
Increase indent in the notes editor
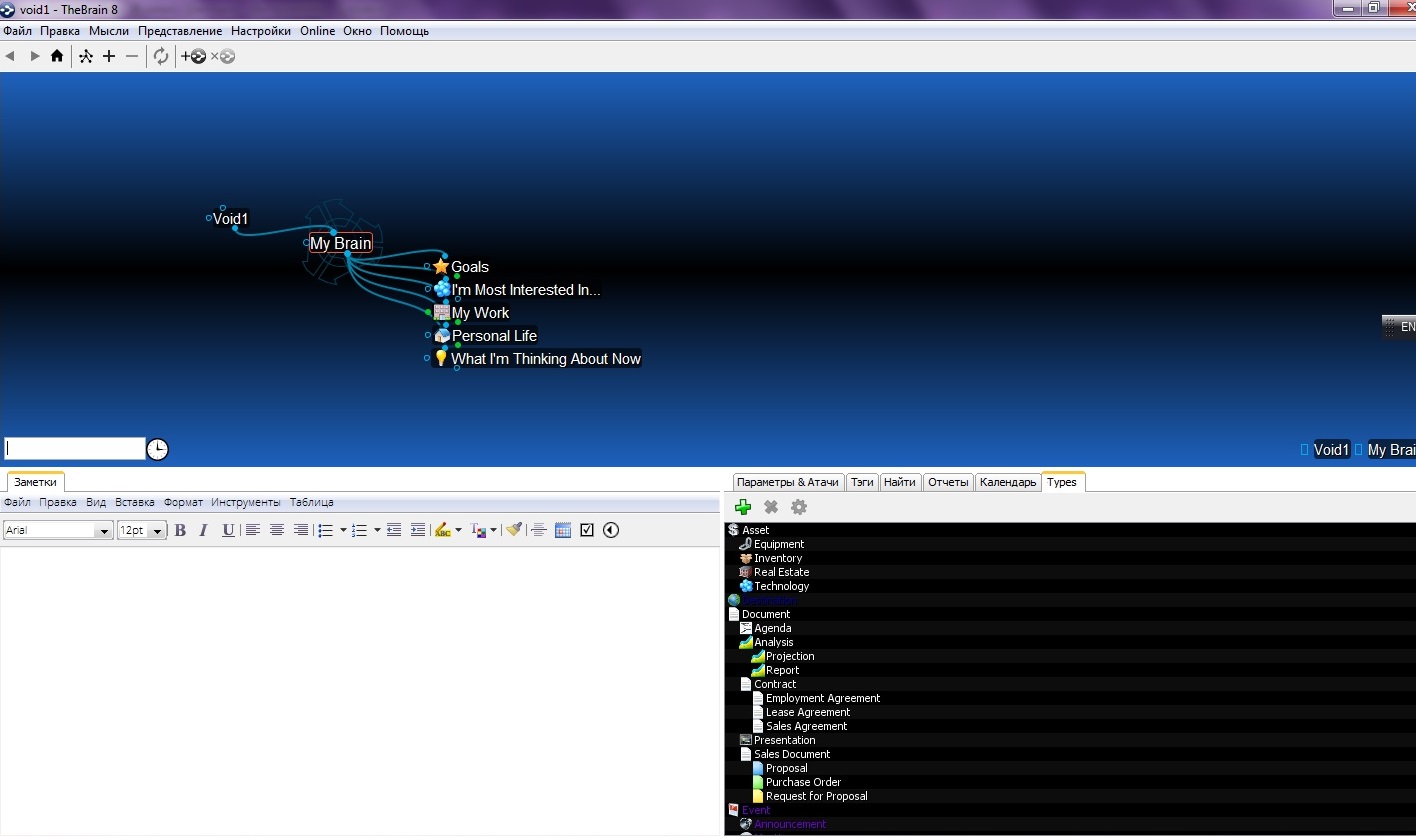click(418, 530)
